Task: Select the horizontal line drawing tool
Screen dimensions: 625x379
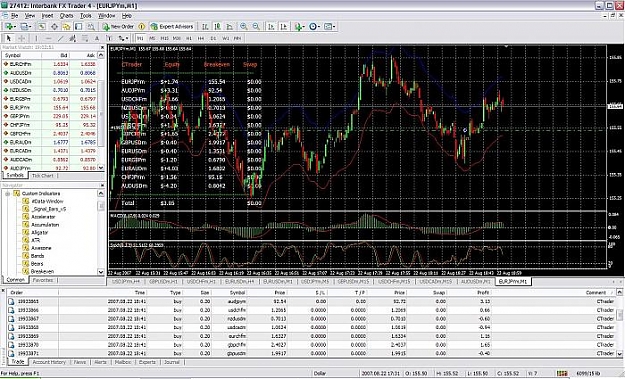Action: coord(49,38)
